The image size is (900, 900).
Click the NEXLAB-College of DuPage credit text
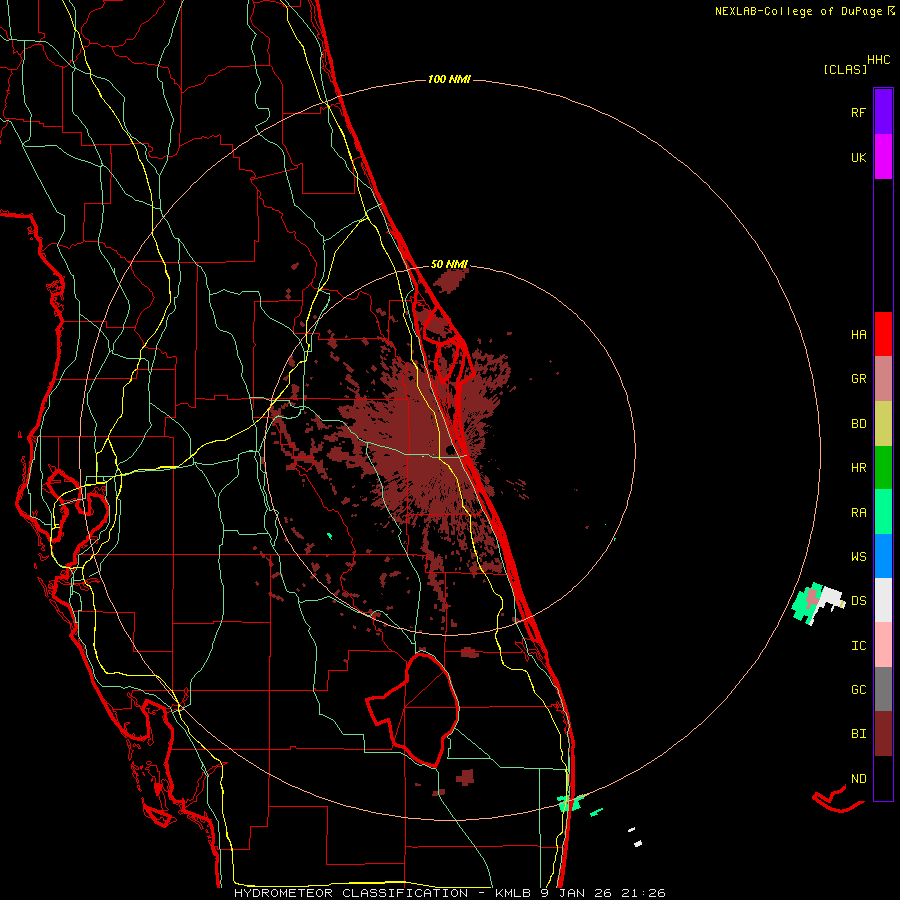(x=800, y=11)
